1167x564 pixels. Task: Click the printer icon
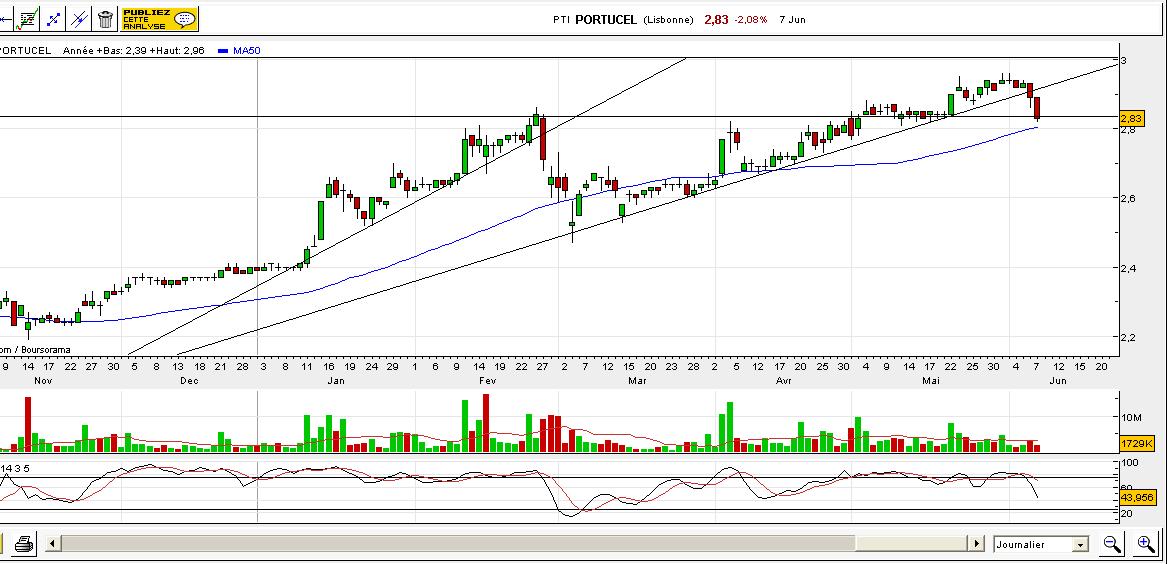(25, 544)
